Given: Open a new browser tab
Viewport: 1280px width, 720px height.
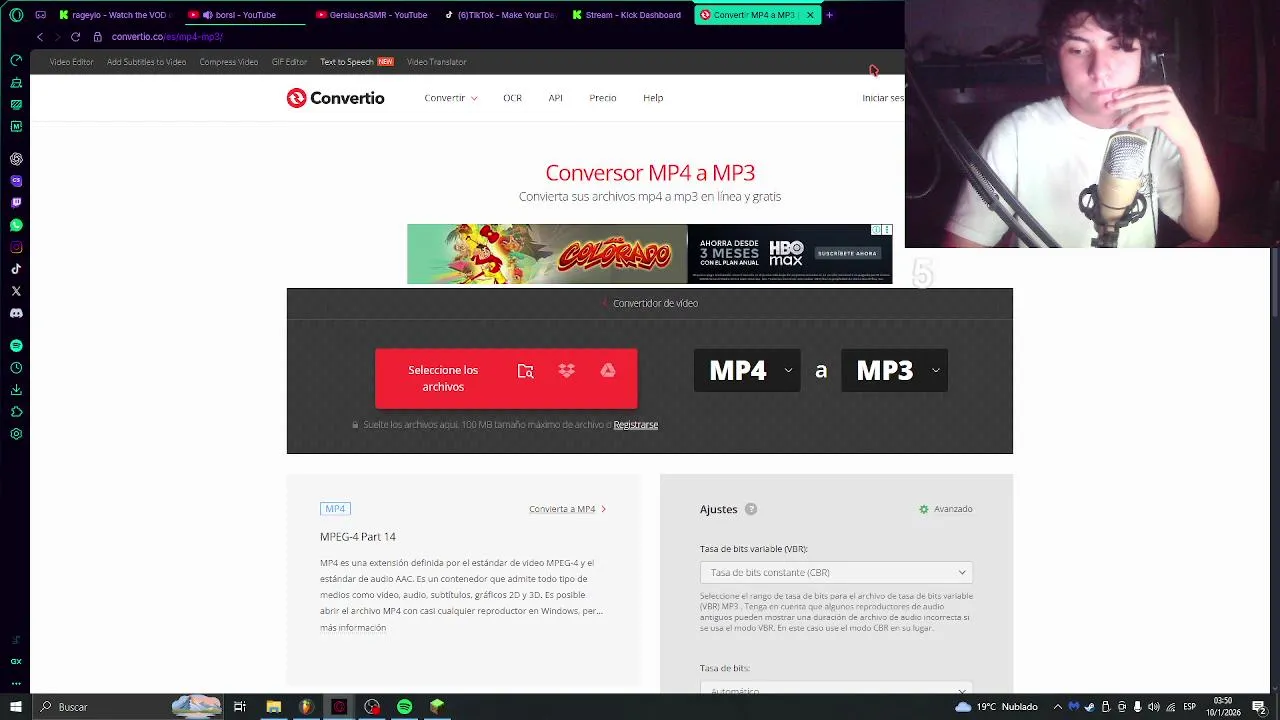Looking at the screenshot, I should [x=829, y=15].
